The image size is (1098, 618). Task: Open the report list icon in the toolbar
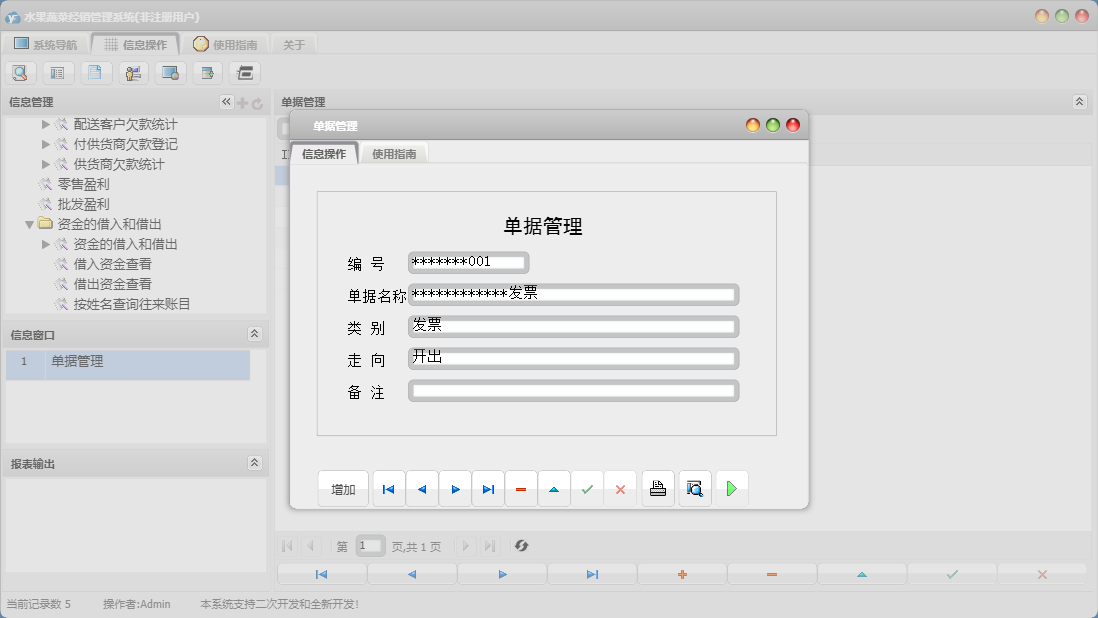[x=57, y=72]
